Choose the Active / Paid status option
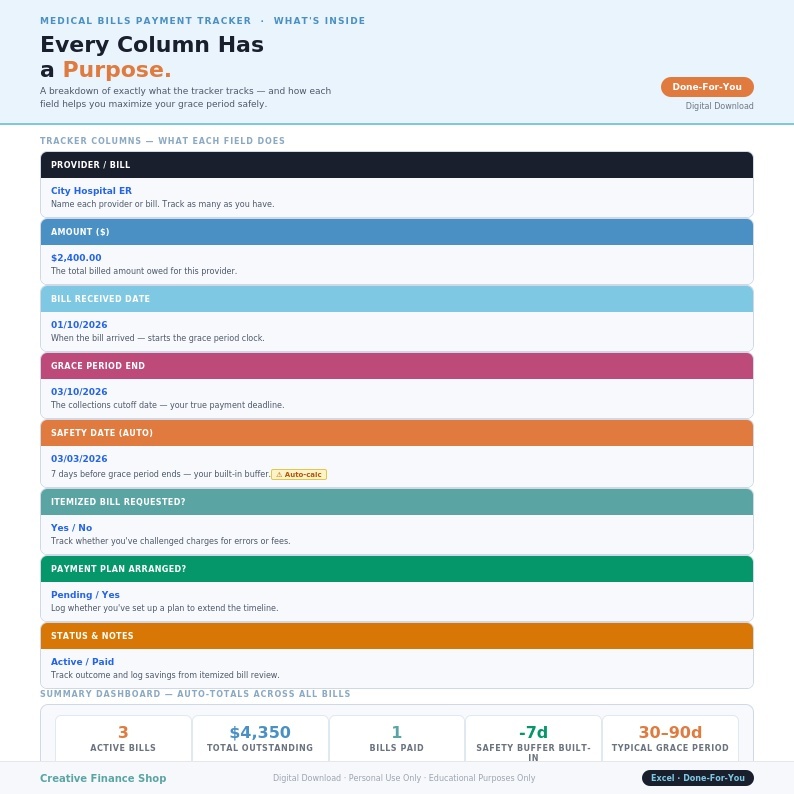Image resolution: width=794 pixels, height=794 pixels. pyautogui.click(x=82, y=662)
